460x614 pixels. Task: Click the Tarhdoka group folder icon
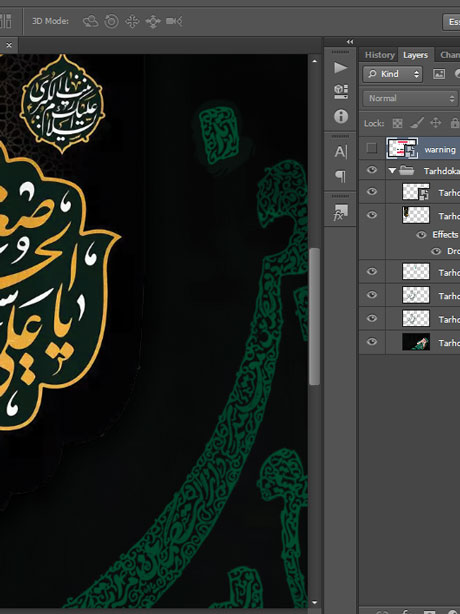(407, 170)
